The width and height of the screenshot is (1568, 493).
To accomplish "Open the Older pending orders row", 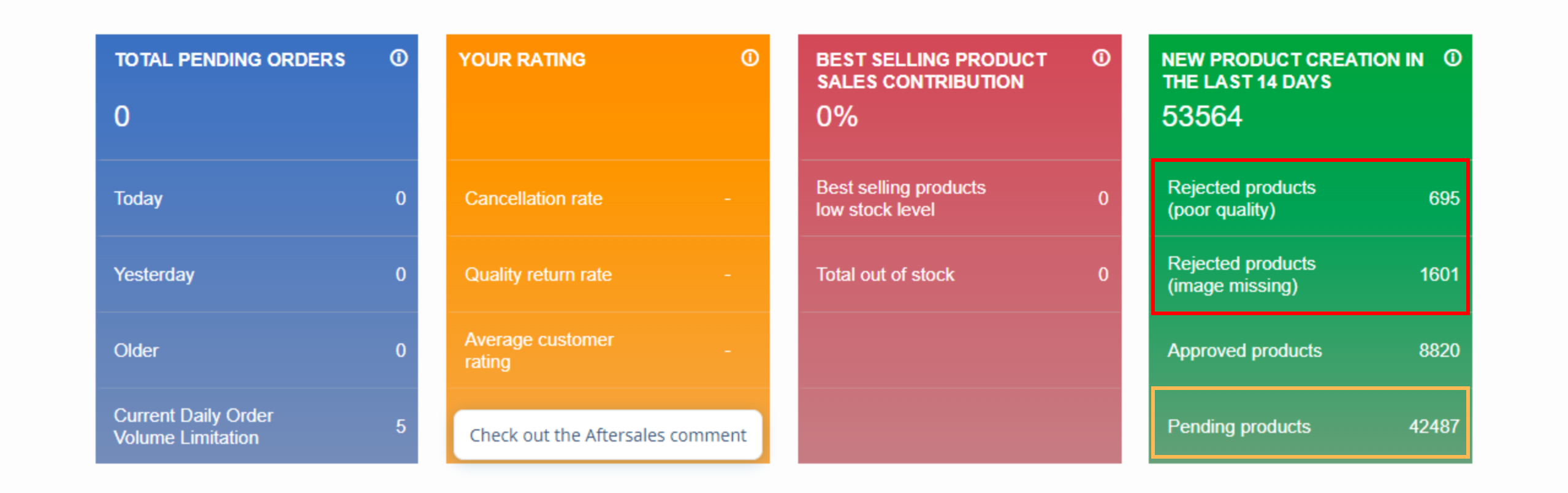I will coord(257,351).
